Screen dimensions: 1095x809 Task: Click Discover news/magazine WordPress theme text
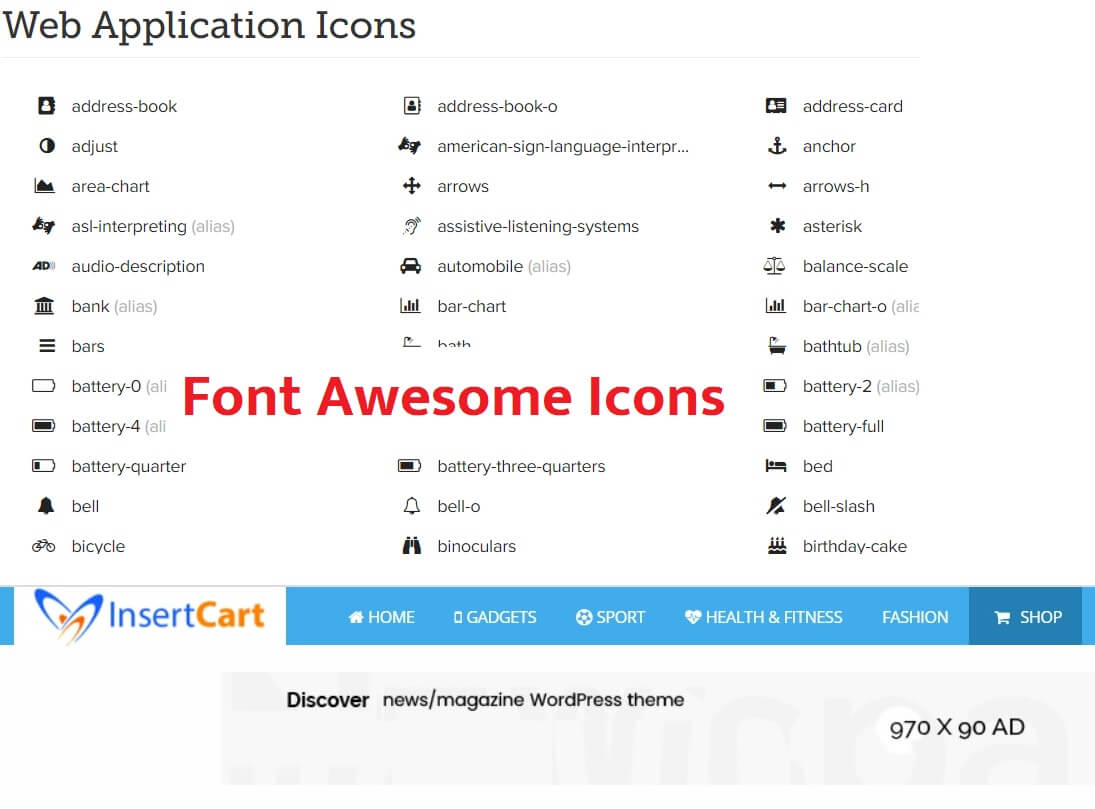485,699
